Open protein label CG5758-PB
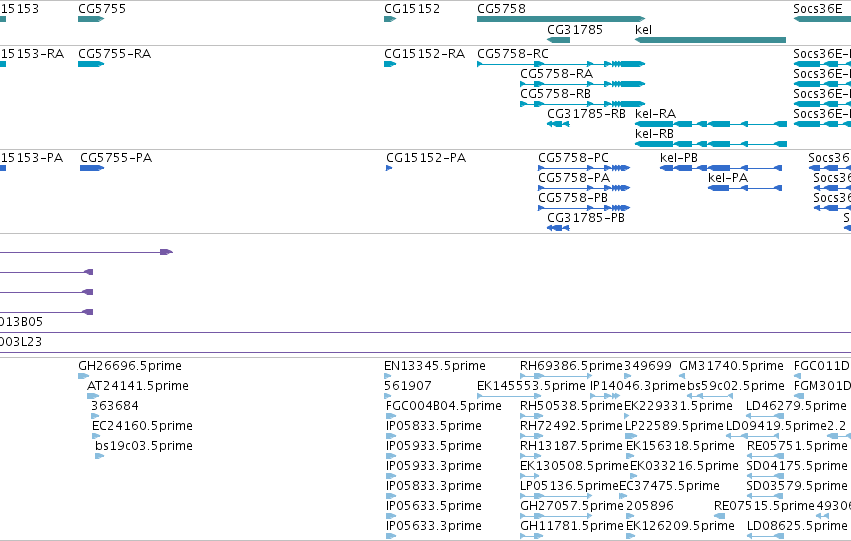The height and width of the screenshot is (541, 851). tap(573, 198)
